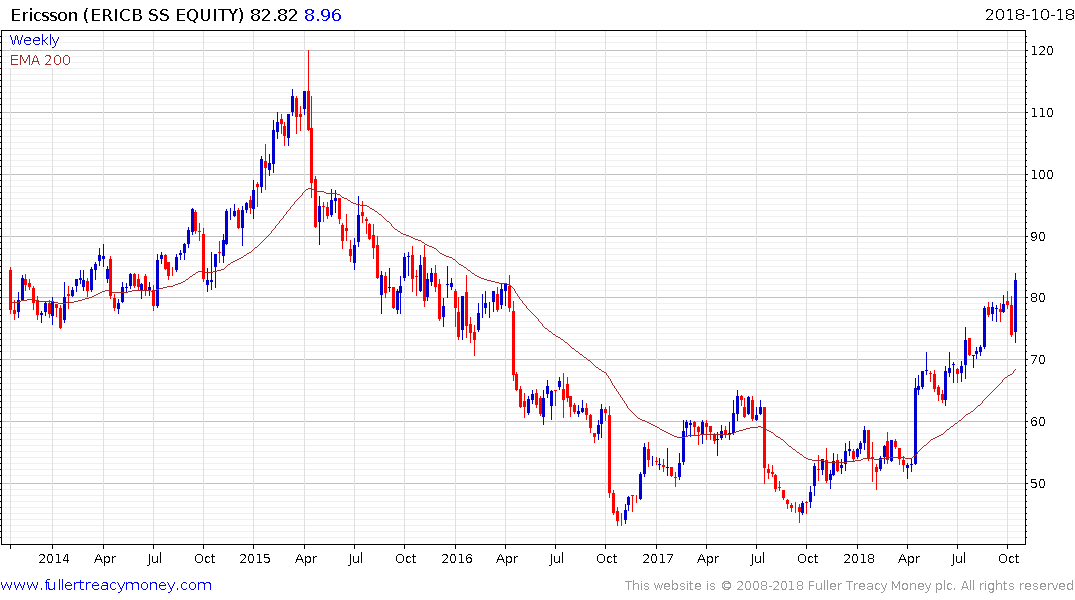
Task: Click the 2016 time axis label
Action: 457,558
